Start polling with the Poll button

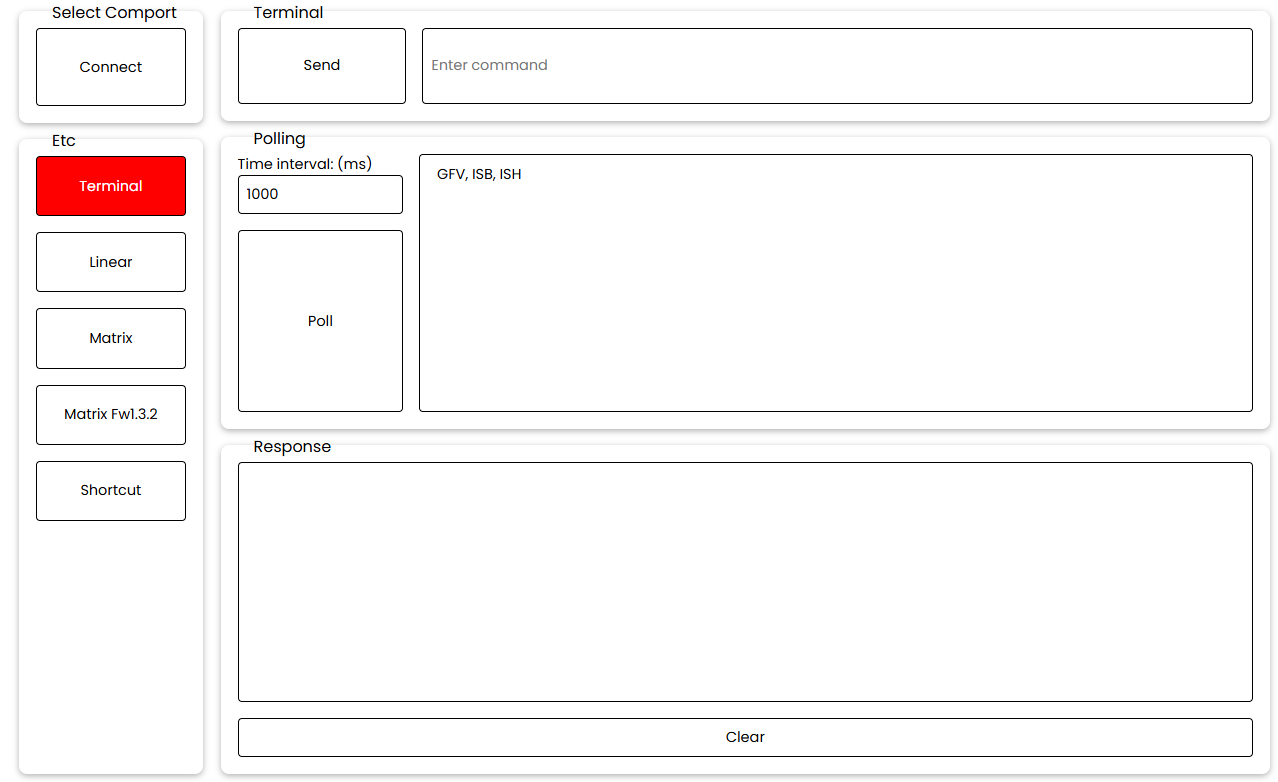pos(320,321)
